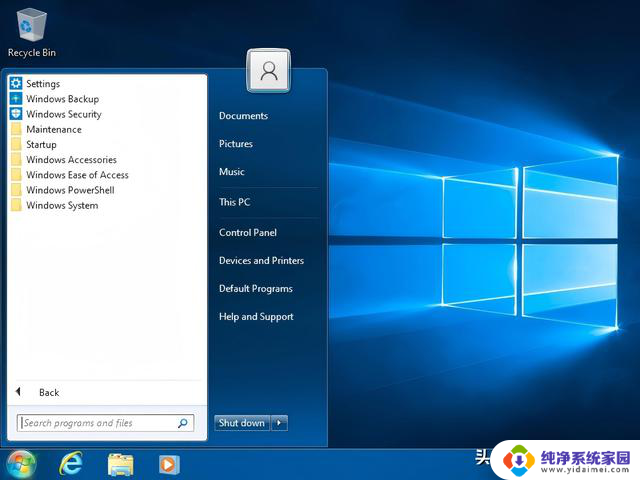Expand the Shut down options arrow
The height and width of the screenshot is (480, 640).
click(279, 423)
